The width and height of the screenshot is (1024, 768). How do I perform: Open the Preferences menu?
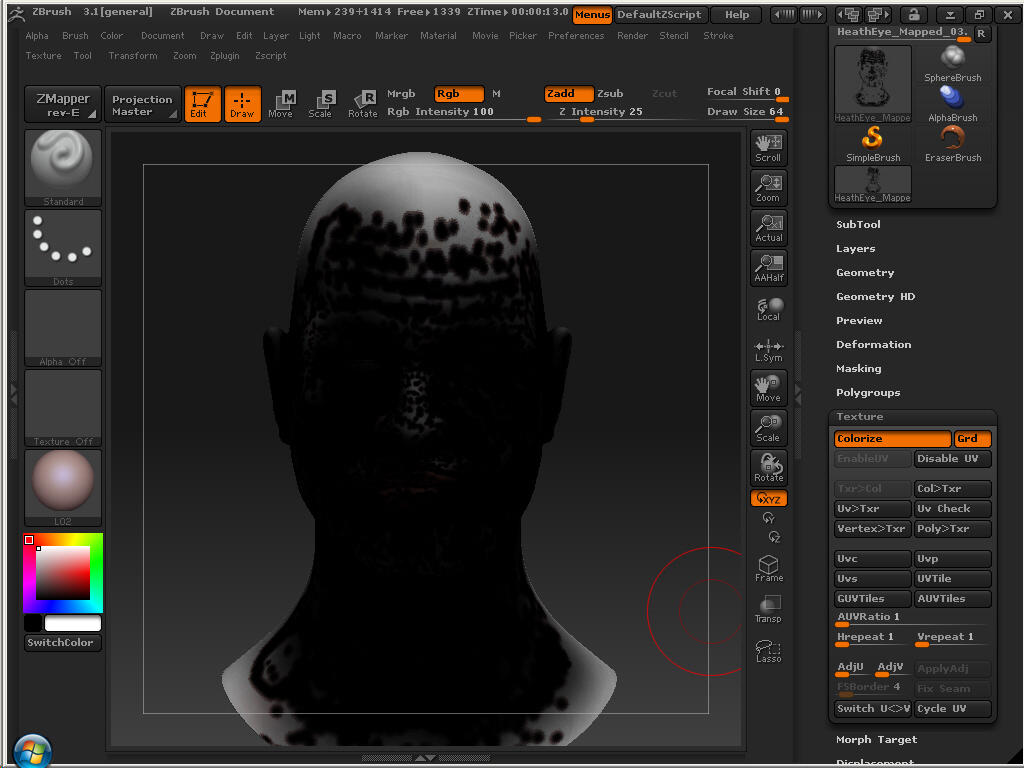pos(576,36)
